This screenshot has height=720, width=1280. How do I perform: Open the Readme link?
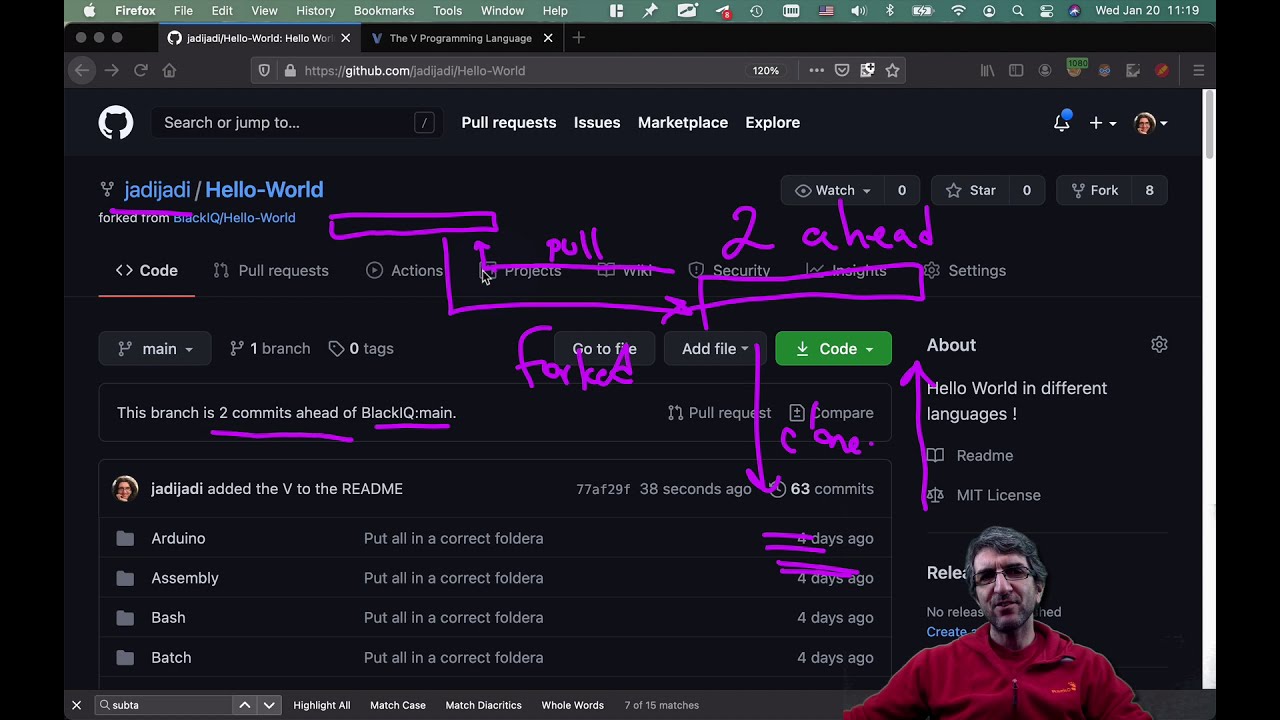tap(970, 455)
